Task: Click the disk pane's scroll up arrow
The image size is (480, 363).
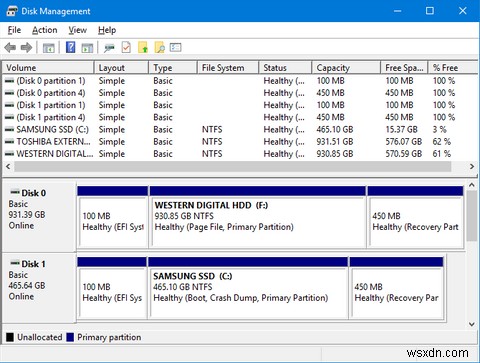Action: 472,185
